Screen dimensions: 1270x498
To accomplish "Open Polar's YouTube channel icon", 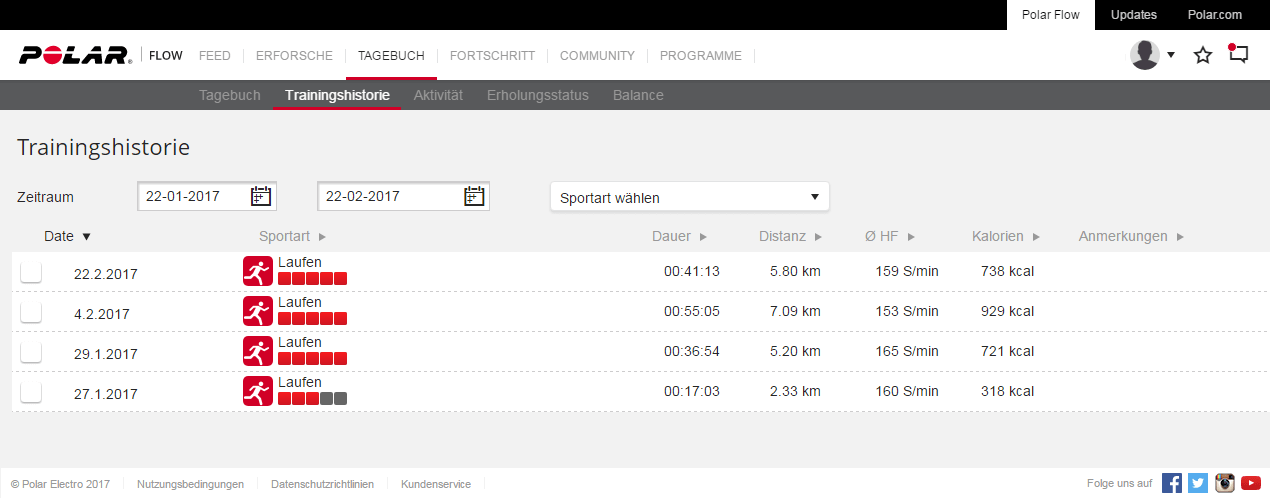I will pyautogui.click(x=1251, y=483).
